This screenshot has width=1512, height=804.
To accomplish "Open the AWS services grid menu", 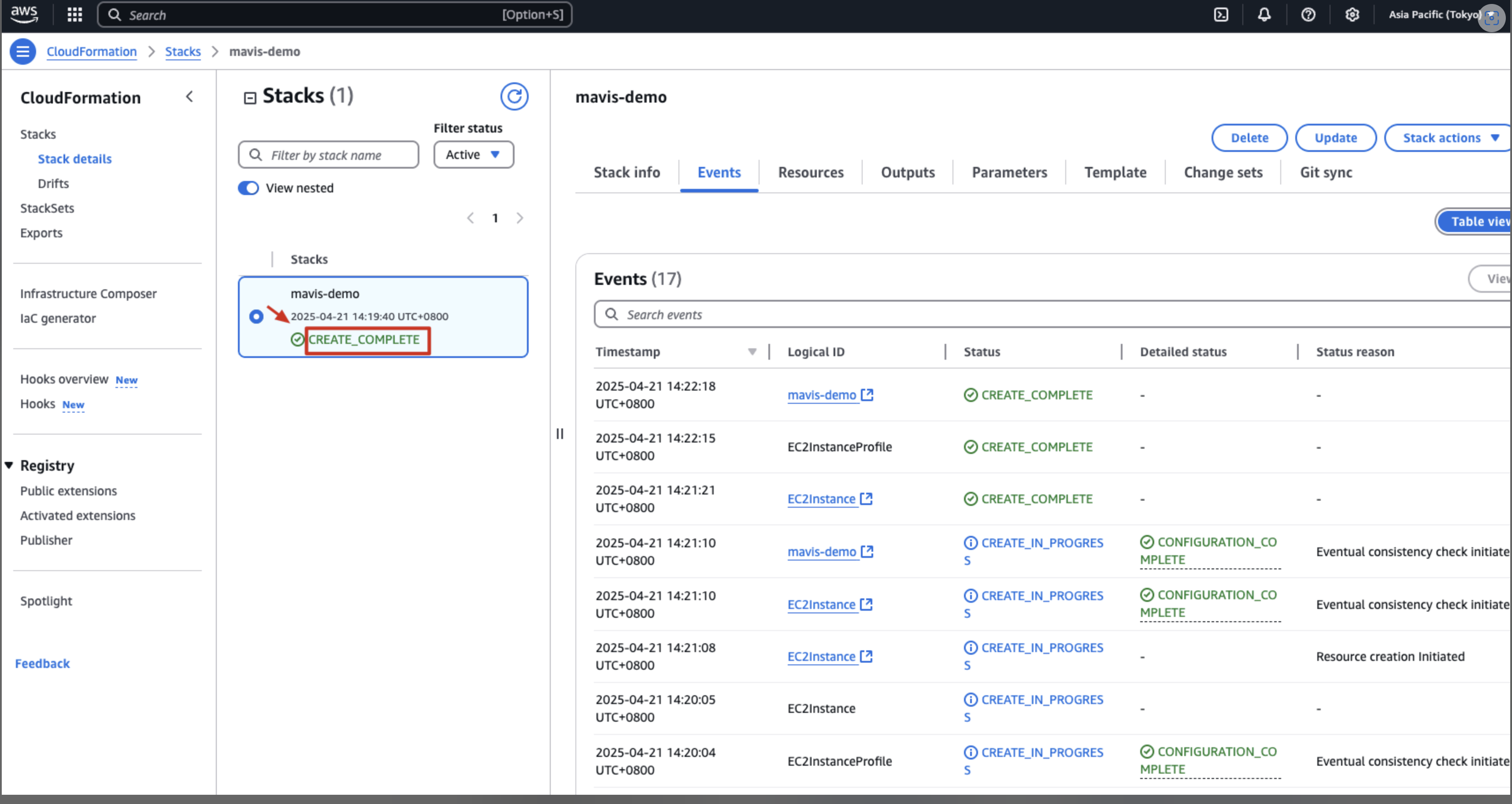I will [x=74, y=15].
